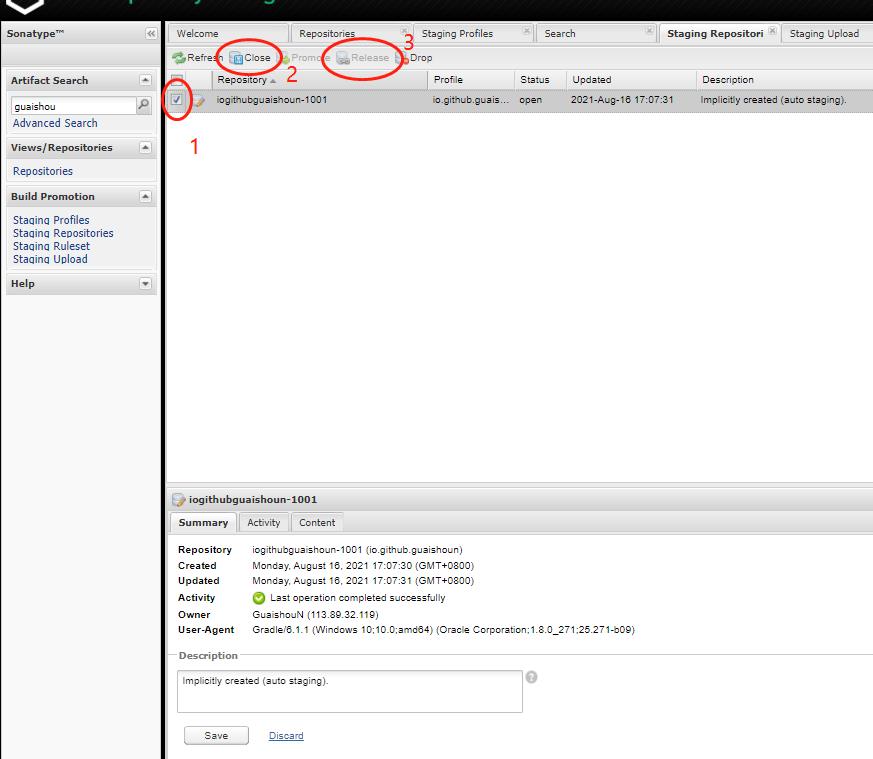
Task: Open Staging Profiles sidebar link
Action: point(51,220)
